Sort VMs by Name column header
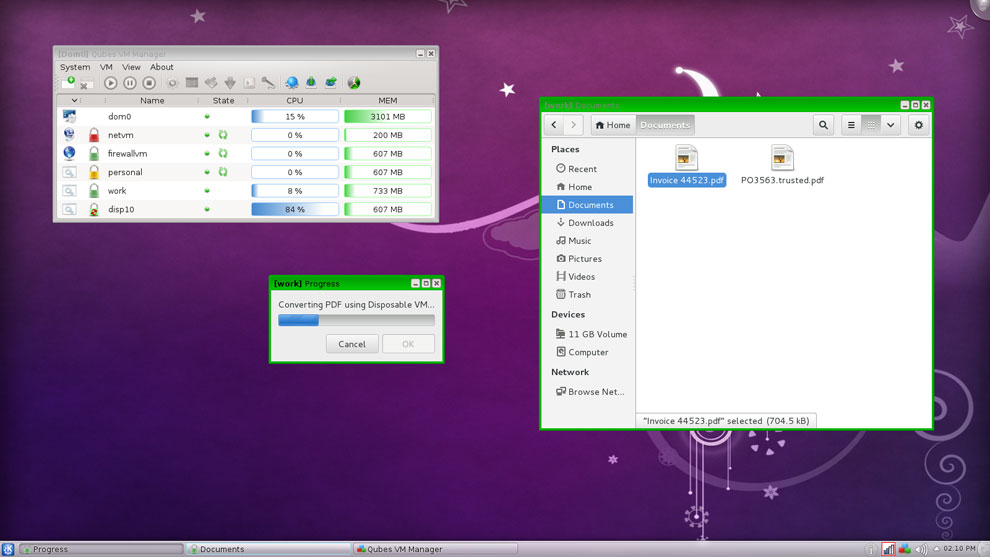The width and height of the screenshot is (990, 557). (x=152, y=100)
